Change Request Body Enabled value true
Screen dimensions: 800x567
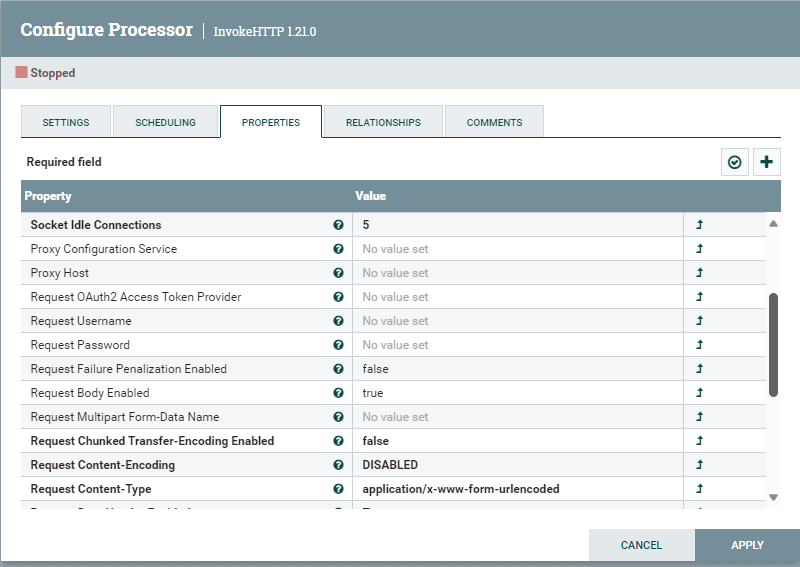(517, 392)
